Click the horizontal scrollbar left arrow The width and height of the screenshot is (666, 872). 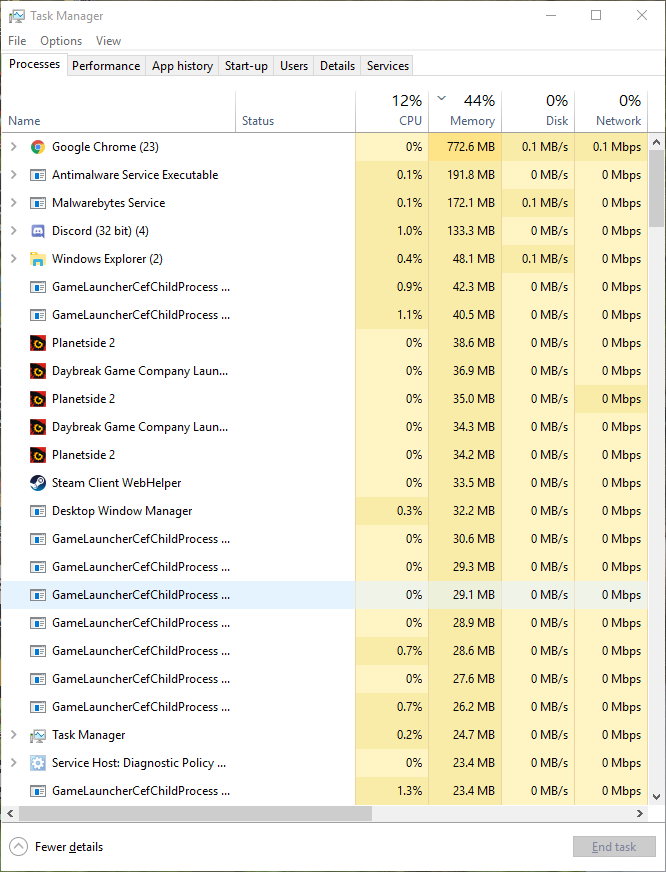coord(10,813)
